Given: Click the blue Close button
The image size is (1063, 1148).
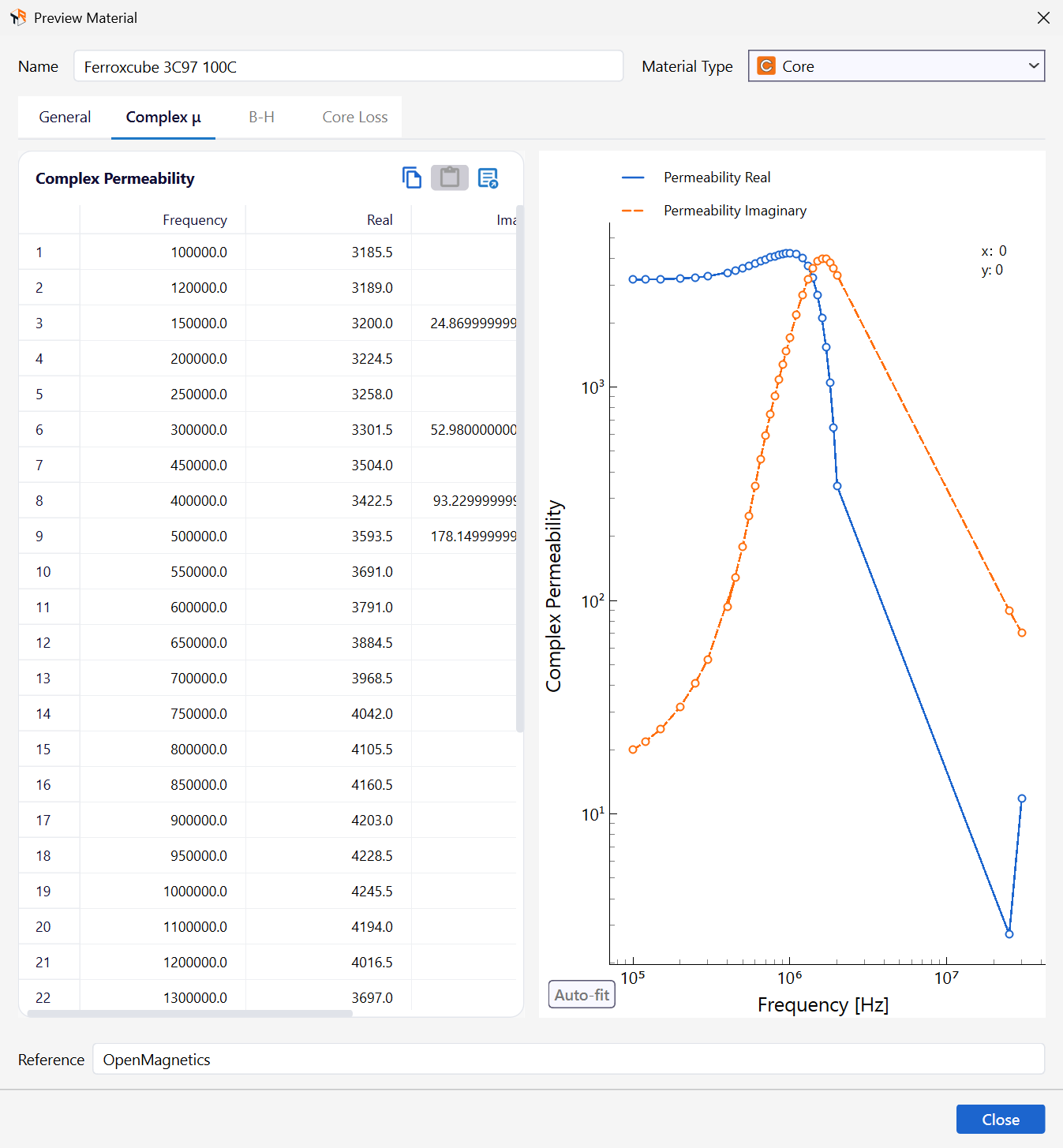Looking at the screenshot, I should tap(1001, 1120).
